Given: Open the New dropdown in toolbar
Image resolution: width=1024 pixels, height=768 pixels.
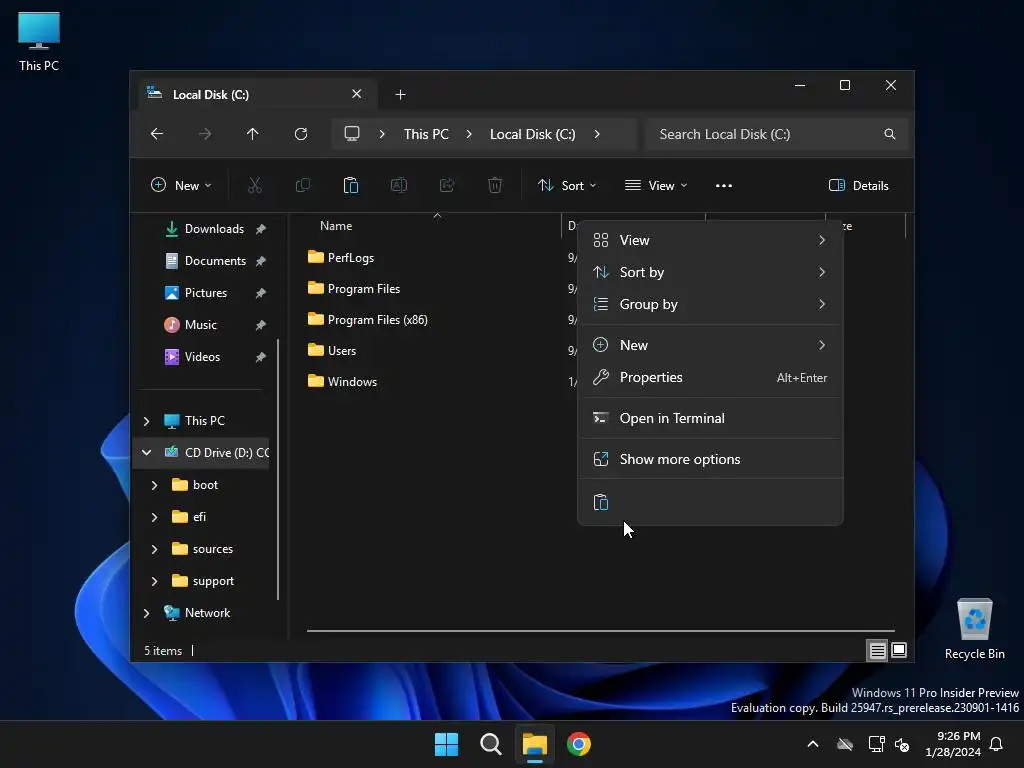Looking at the screenshot, I should point(181,185).
